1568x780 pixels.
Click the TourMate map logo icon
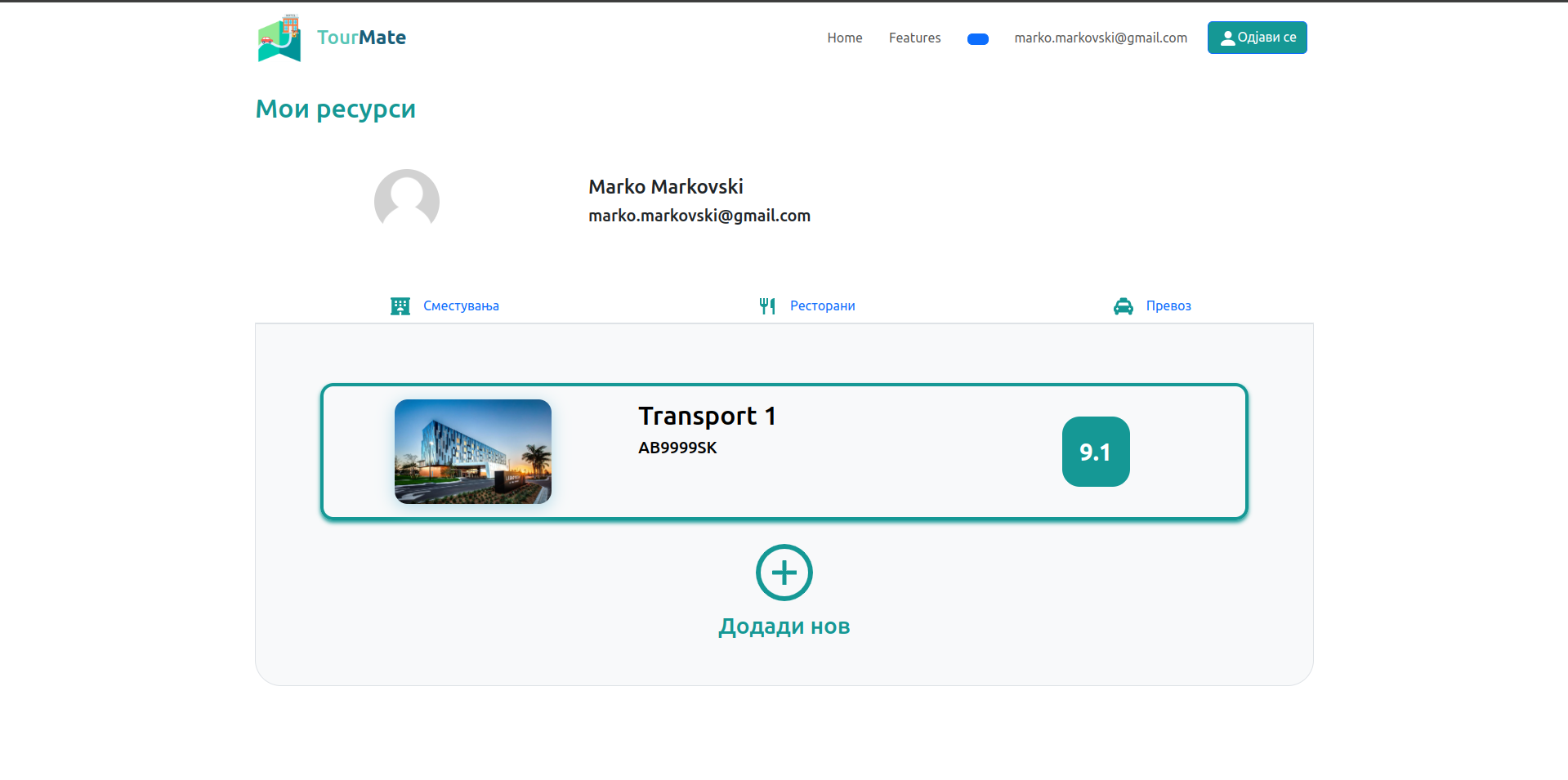coord(279,38)
